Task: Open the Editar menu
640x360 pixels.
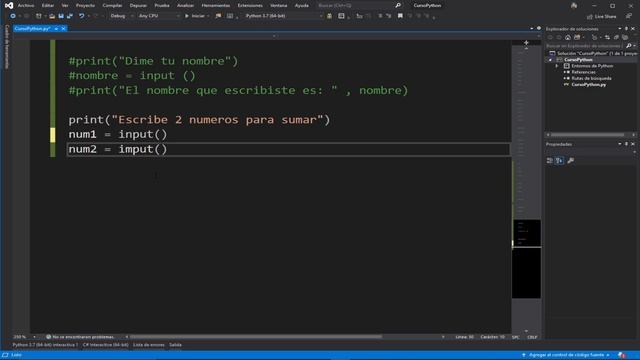Action: (x=48, y=5)
